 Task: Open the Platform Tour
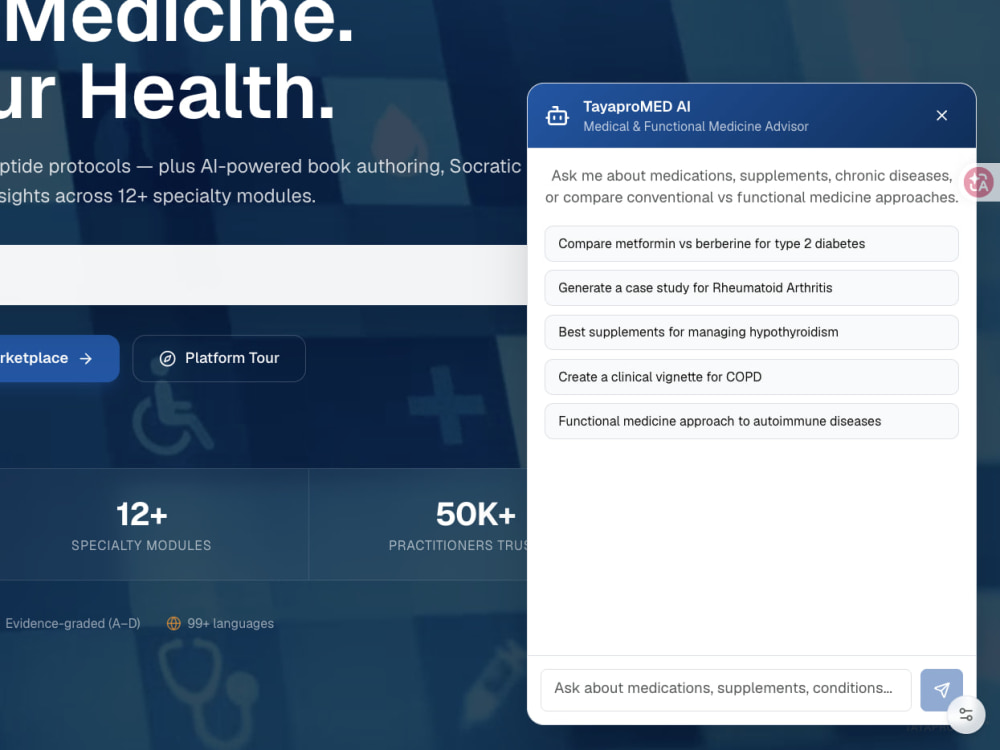(x=219, y=358)
